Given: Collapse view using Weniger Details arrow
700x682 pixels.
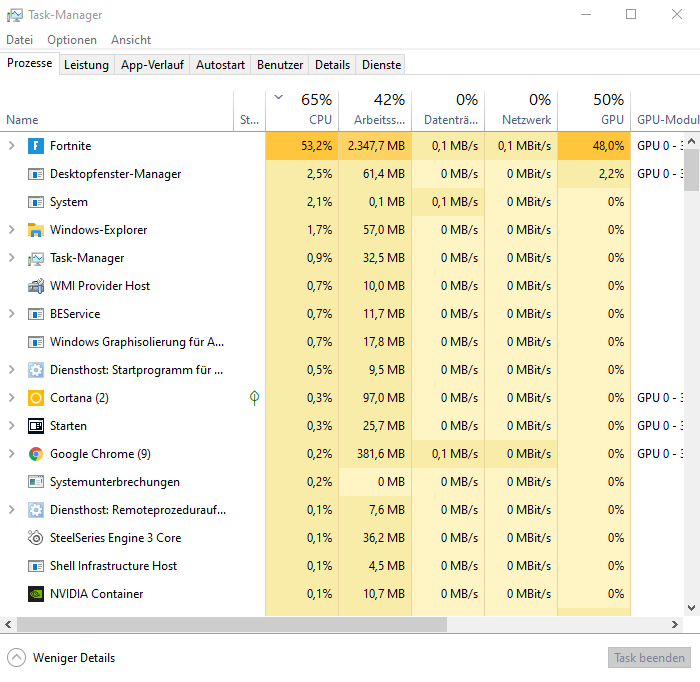Looking at the screenshot, I should point(17,658).
